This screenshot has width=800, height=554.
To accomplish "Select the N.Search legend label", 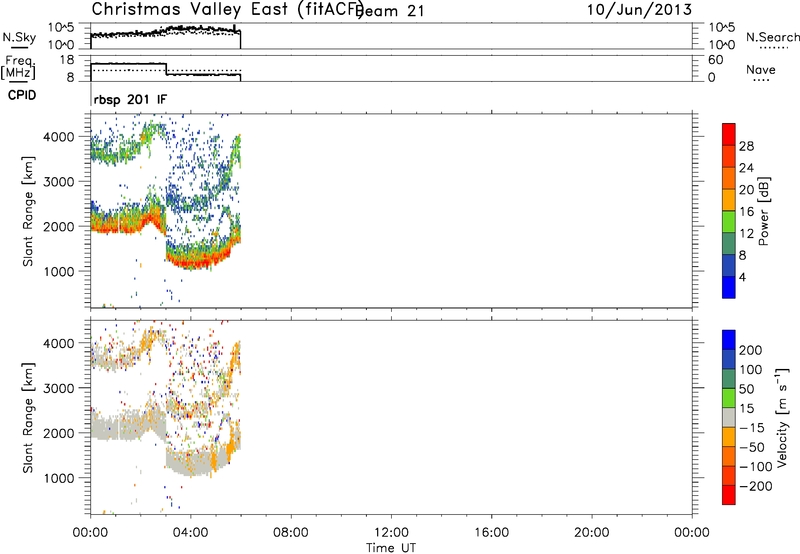I will (x=772, y=37).
